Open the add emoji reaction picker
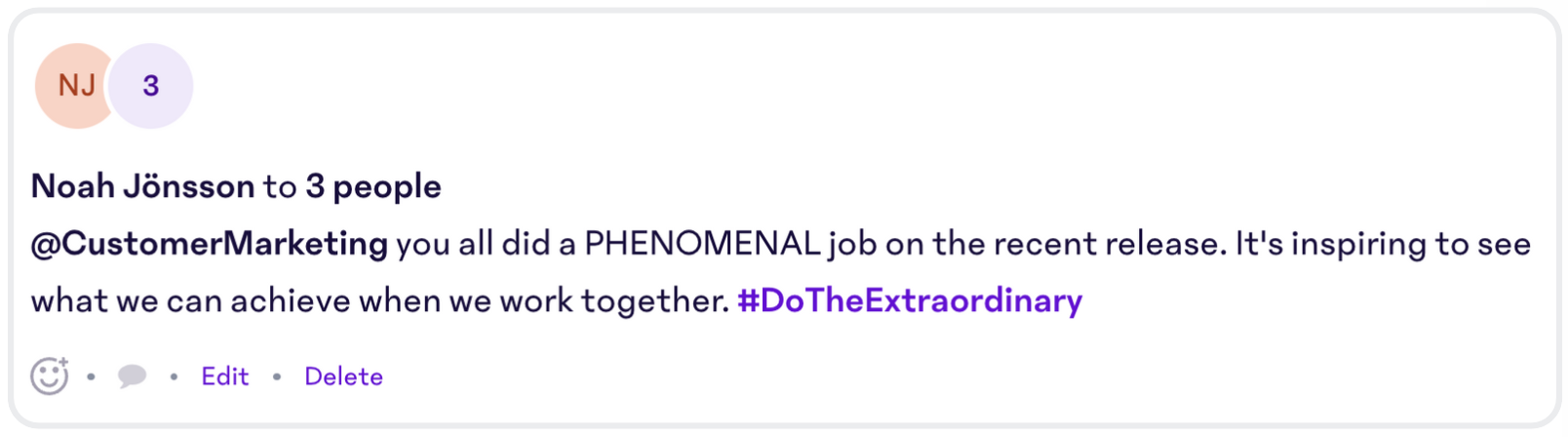The height and width of the screenshot is (437, 1568). tap(50, 376)
